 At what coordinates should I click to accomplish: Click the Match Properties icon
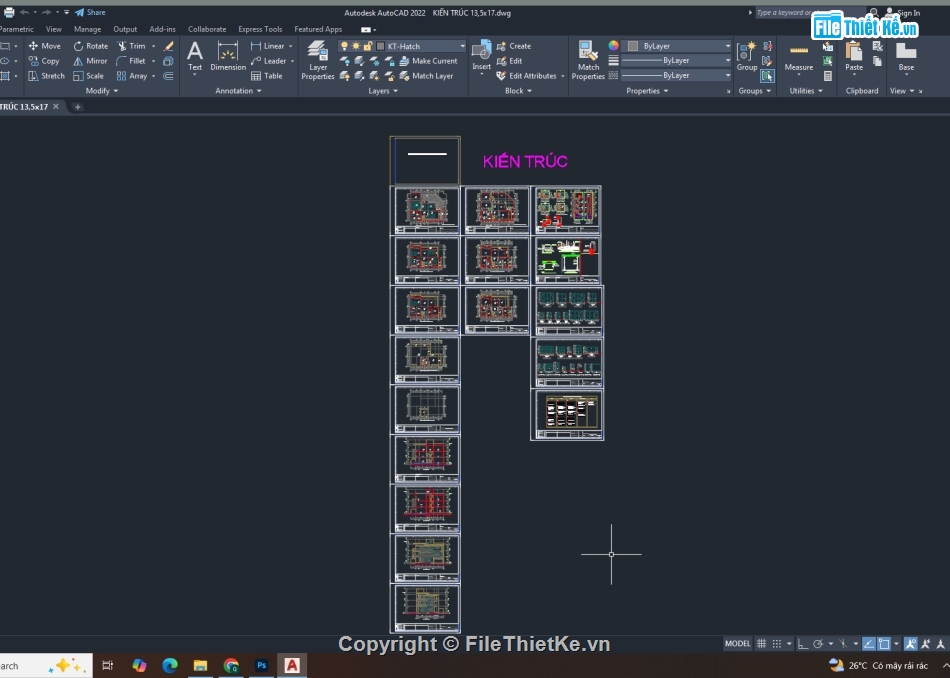(x=588, y=59)
